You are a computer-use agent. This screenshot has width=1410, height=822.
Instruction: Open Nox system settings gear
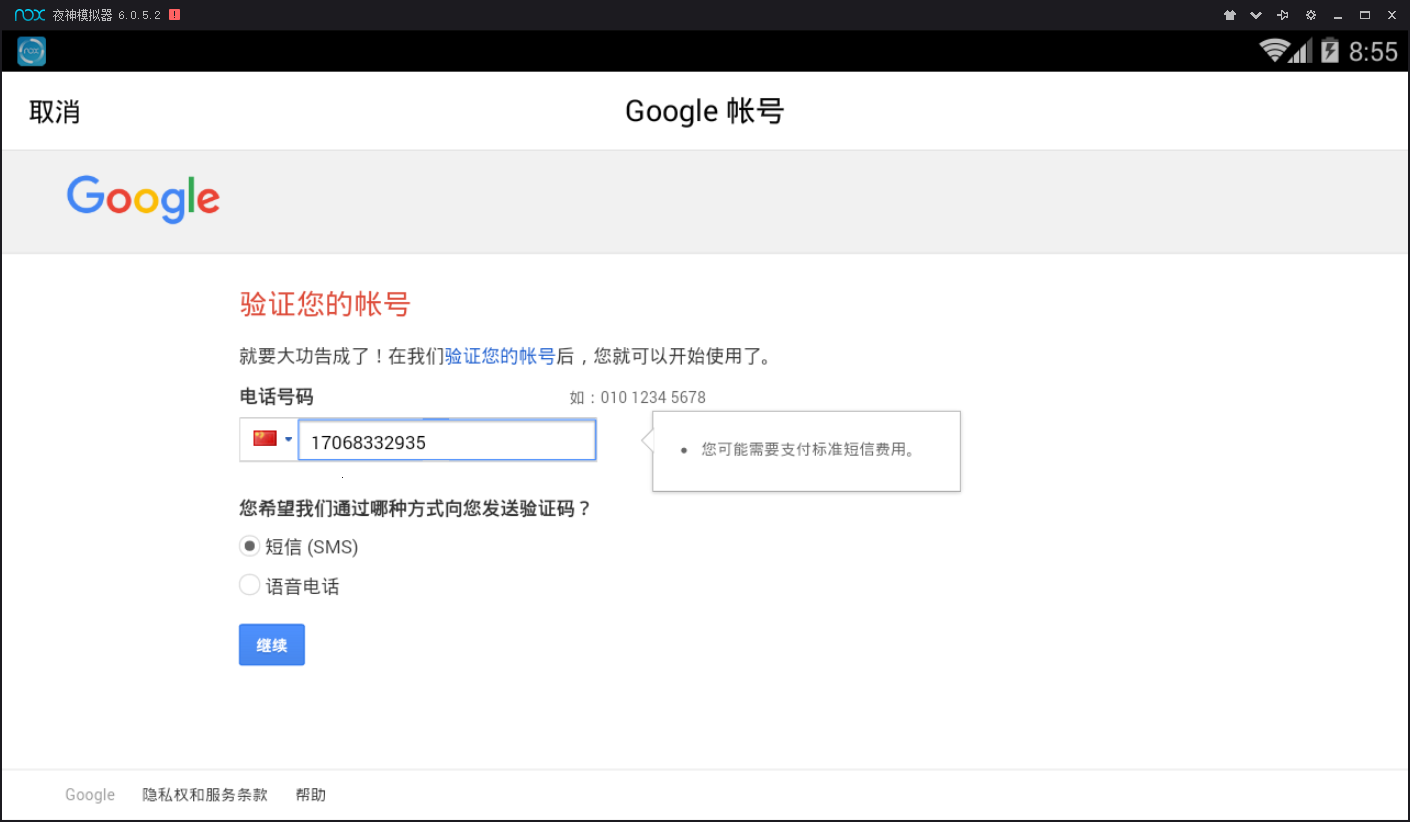point(1310,15)
